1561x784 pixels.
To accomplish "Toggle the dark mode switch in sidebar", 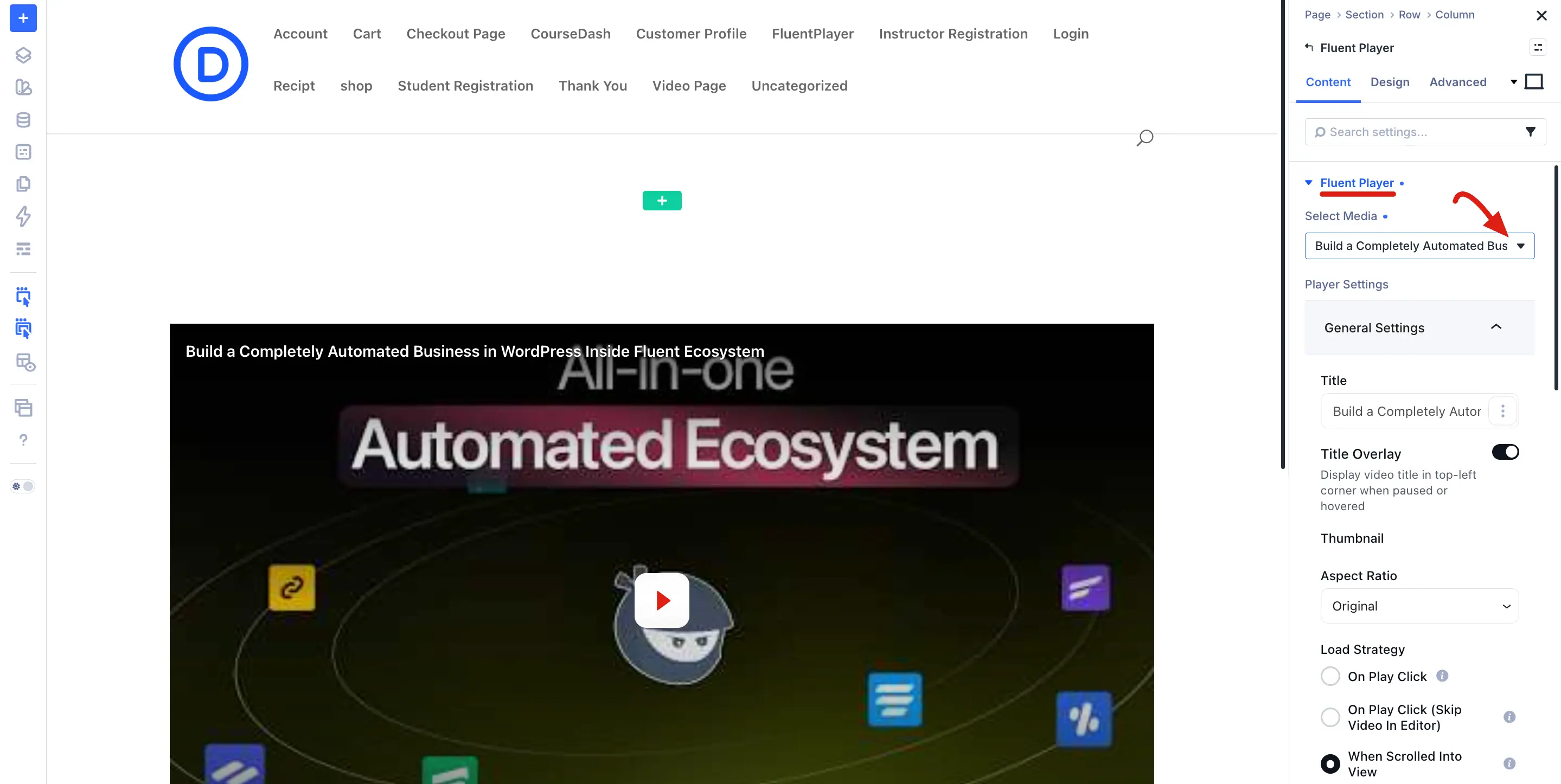I will click(x=23, y=486).
